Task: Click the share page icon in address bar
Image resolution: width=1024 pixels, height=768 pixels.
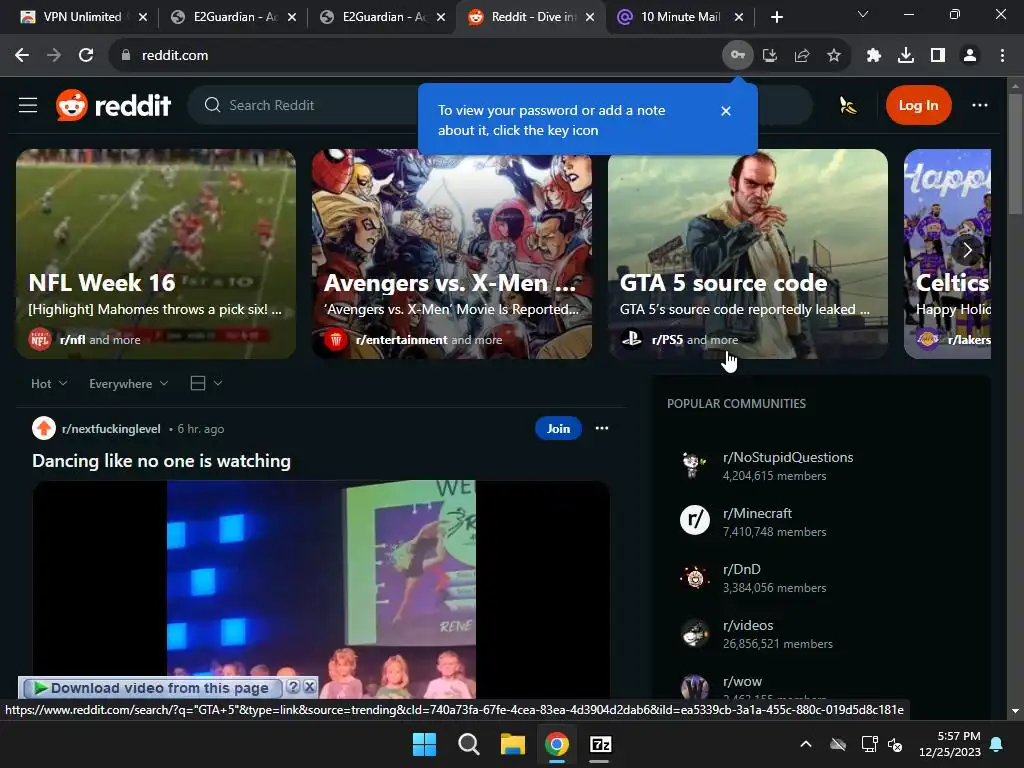Action: pyautogui.click(x=802, y=56)
